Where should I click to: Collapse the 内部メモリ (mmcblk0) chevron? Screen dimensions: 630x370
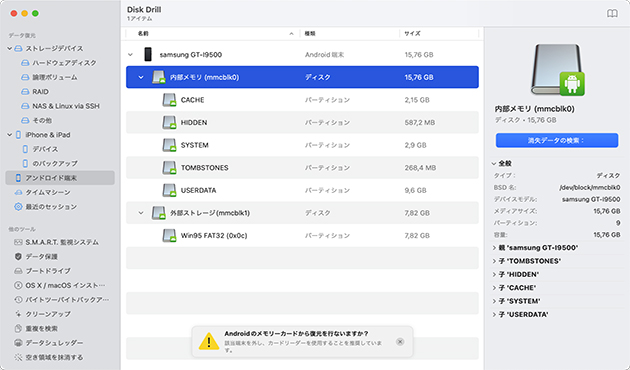(141, 77)
